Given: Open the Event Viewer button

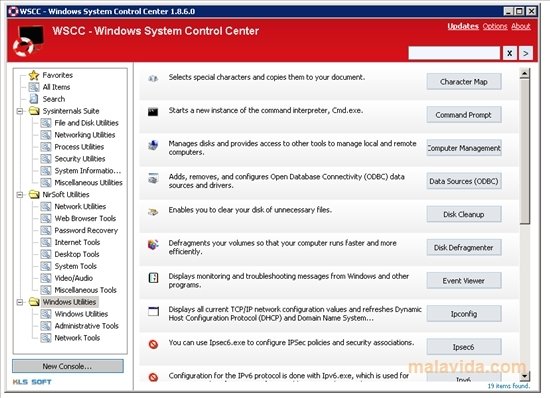Looking at the screenshot, I should click(464, 281).
